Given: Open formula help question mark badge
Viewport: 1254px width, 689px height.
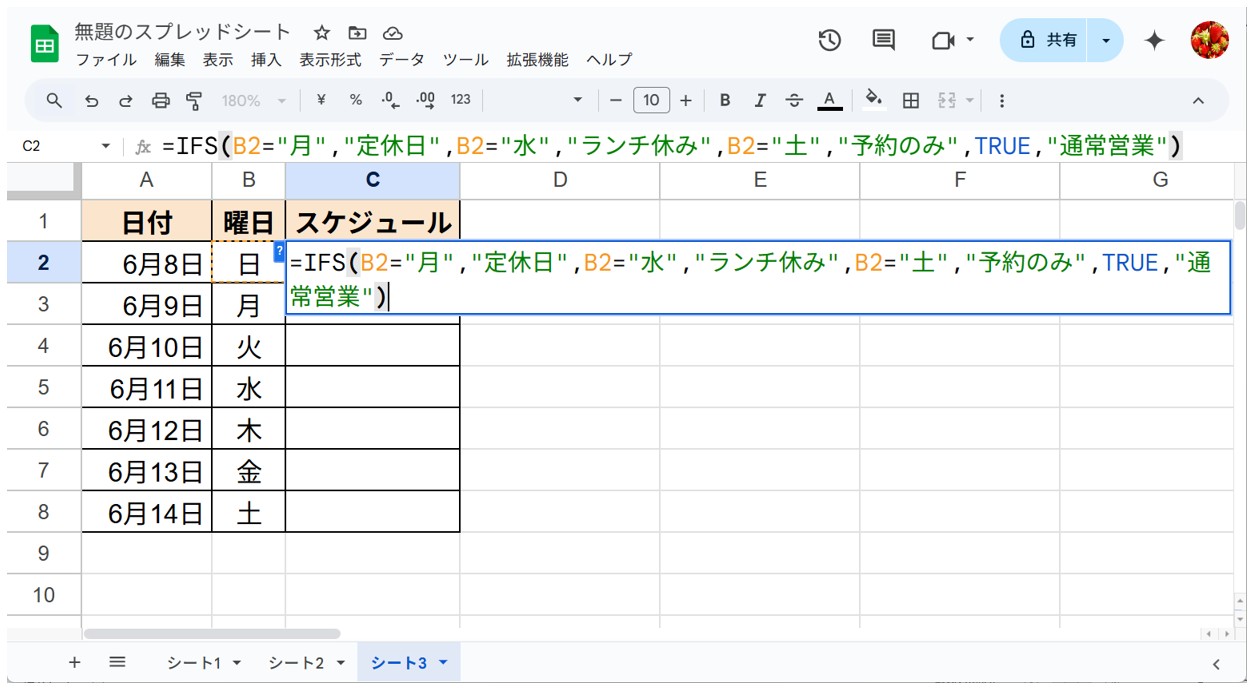Looking at the screenshot, I should 280,252.
